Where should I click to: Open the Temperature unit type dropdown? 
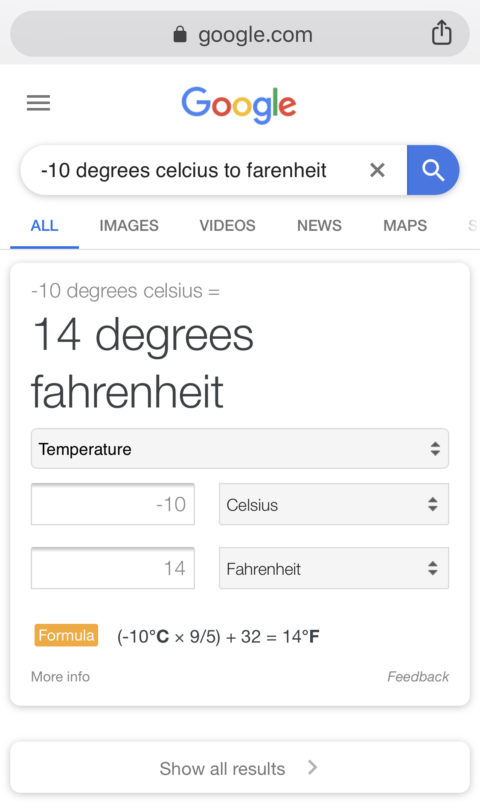click(x=240, y=448)
